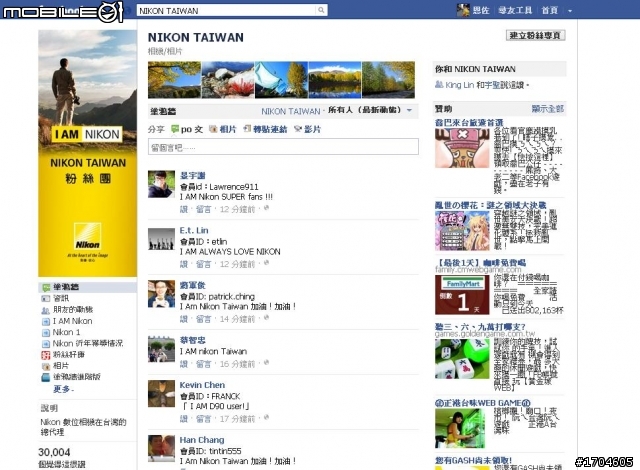Image resolution: width=640 pixels, height=470 pixels.
Task: Select the po 文 share option
Action: tap(187, 129)
